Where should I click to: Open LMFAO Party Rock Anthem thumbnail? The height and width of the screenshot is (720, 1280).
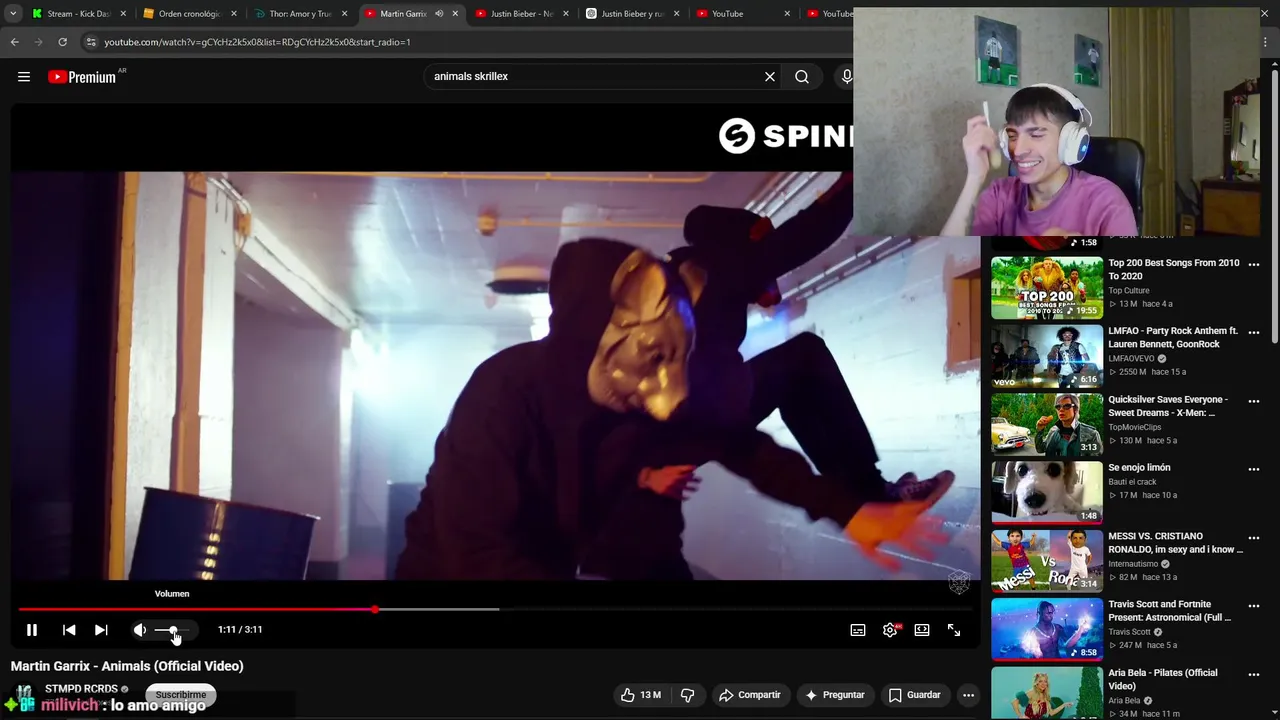(1047, 356)
